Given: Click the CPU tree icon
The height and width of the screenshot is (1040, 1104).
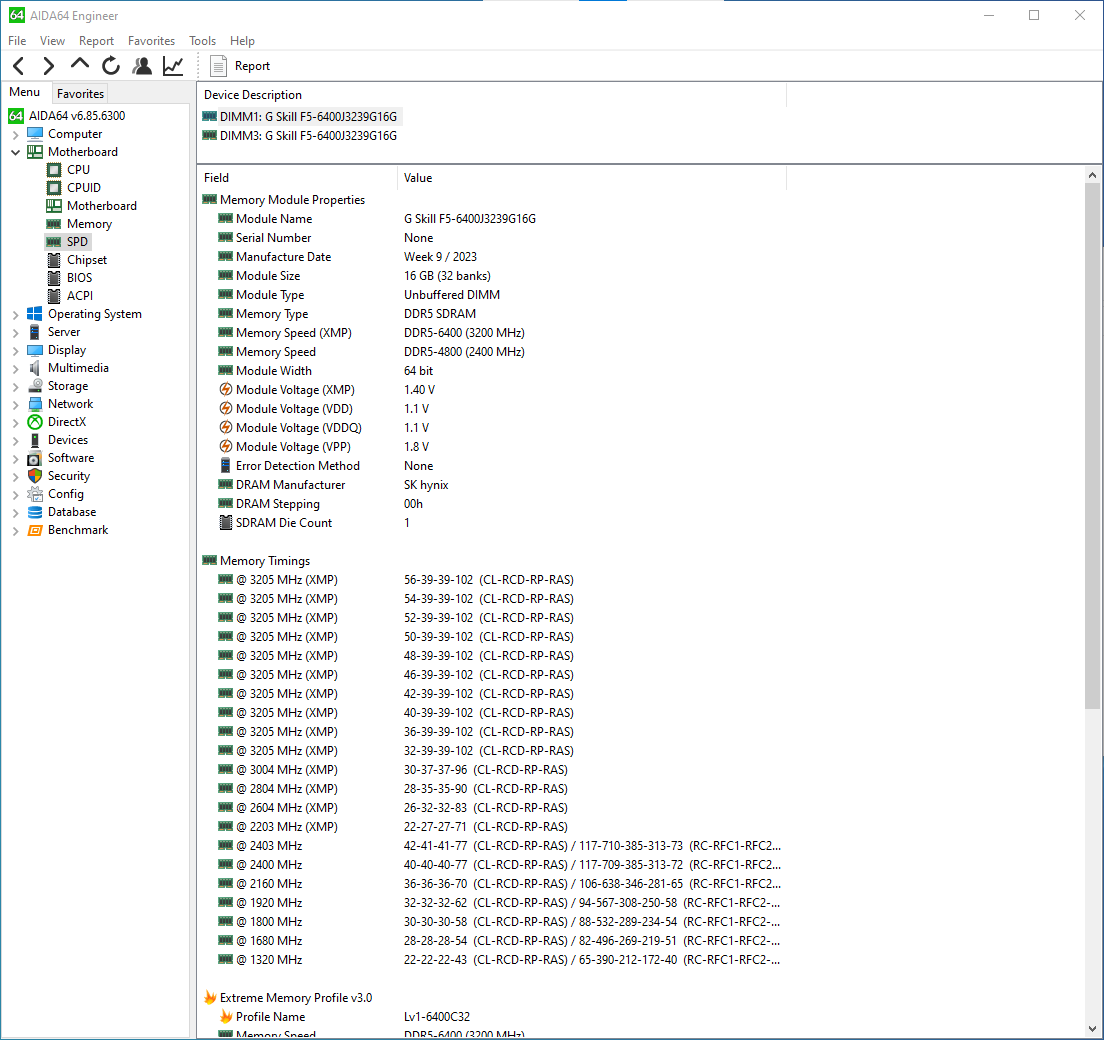Looking at the screenshot, I should tap(54, 170).
